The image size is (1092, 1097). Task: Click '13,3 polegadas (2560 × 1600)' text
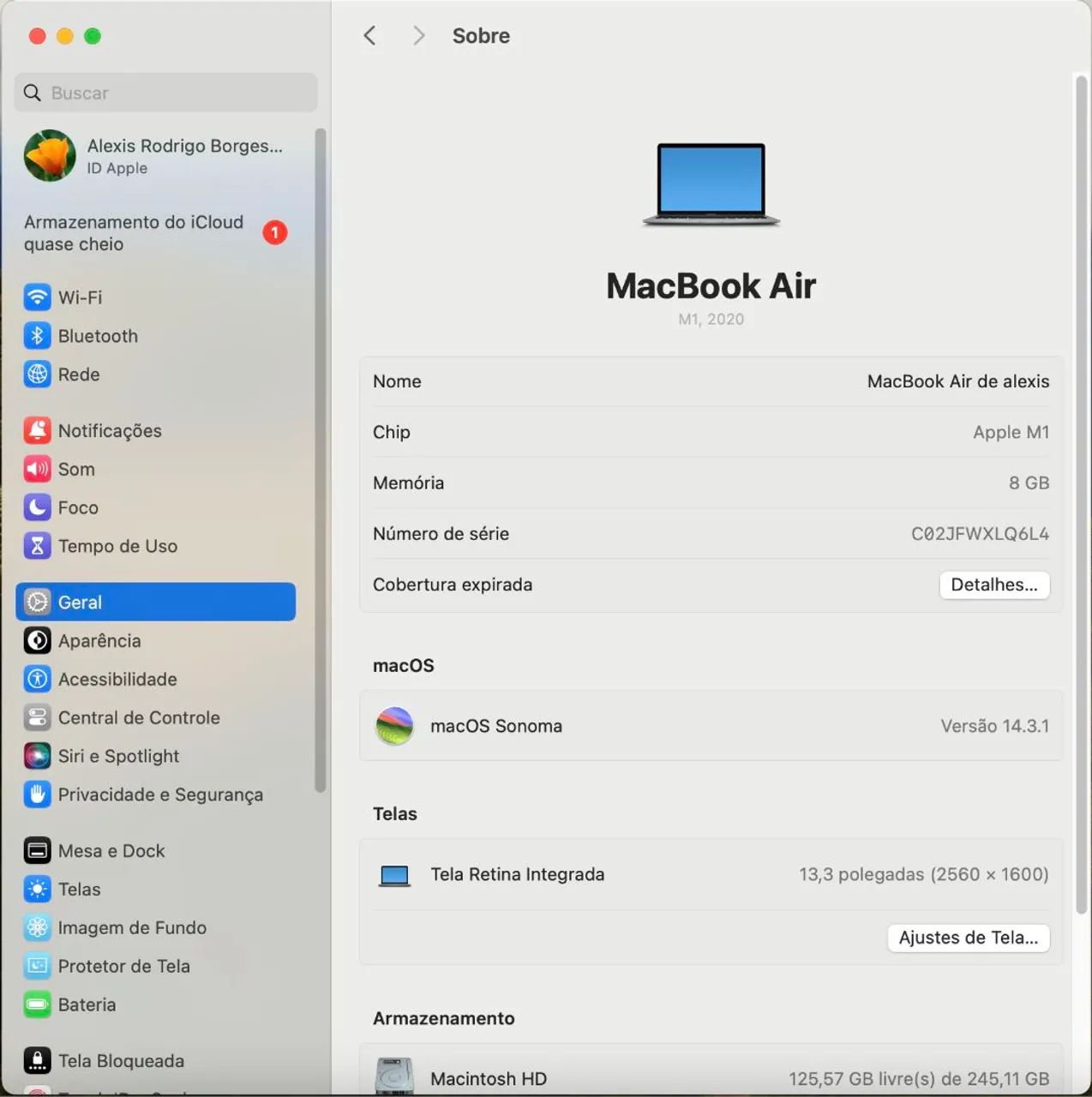coord(924,874)
